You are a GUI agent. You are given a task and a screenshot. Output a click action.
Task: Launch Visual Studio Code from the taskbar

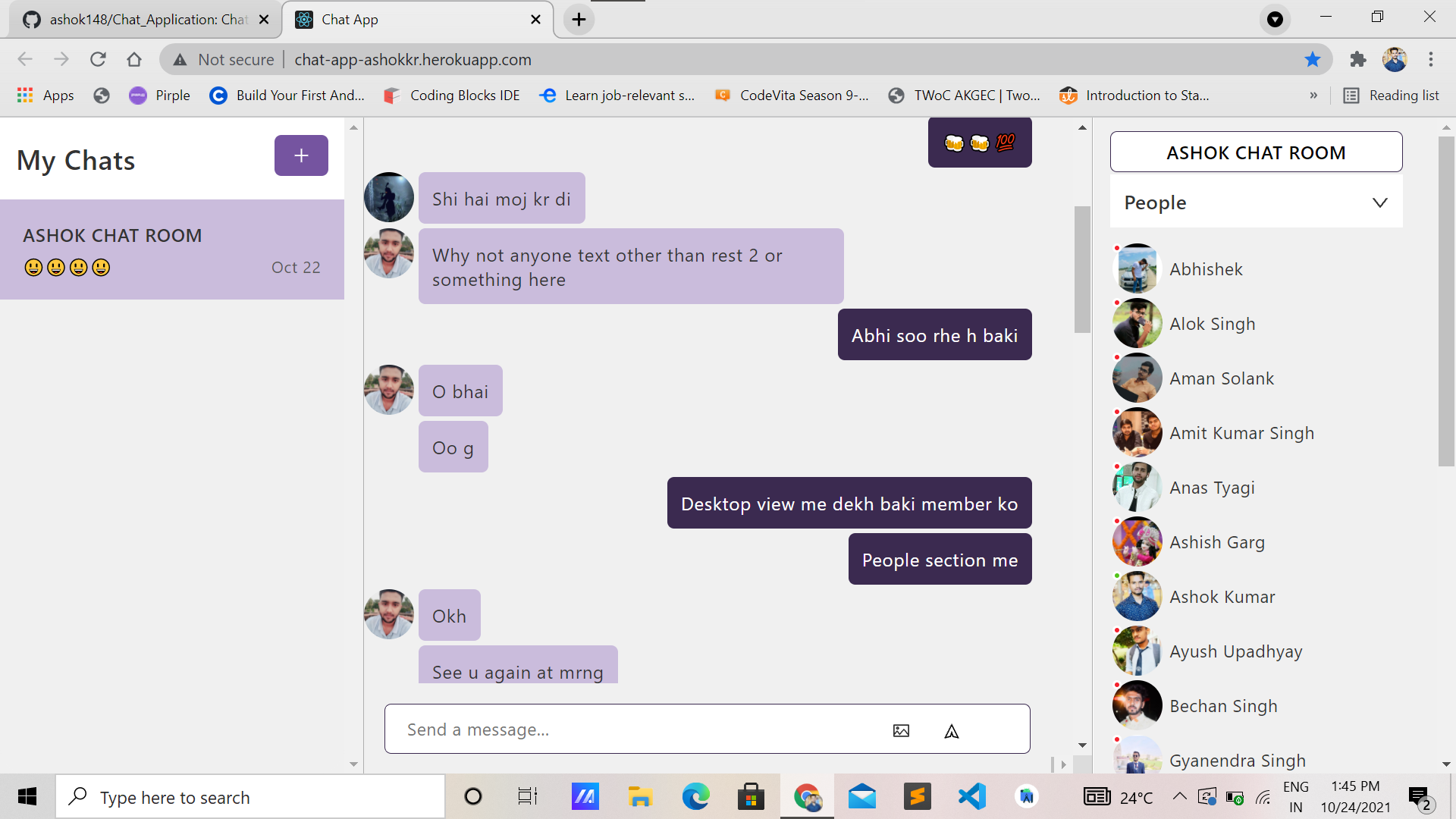[971, 796]
